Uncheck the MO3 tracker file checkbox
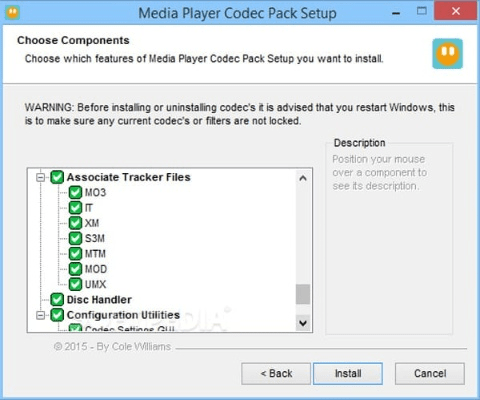The width and height of the screenshot is (480, 400). coord(75,192)
